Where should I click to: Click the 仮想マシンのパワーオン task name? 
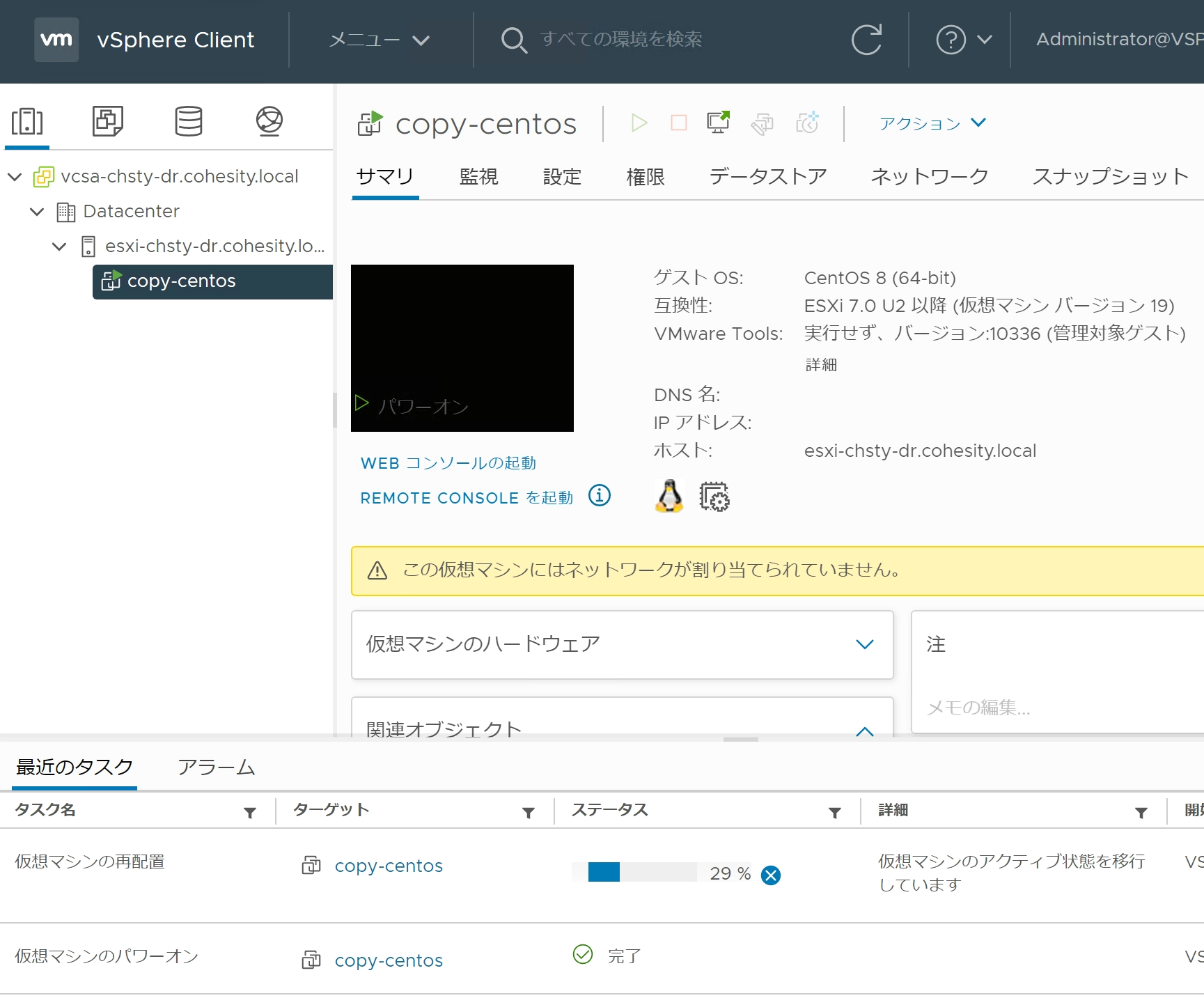(107, 956)
